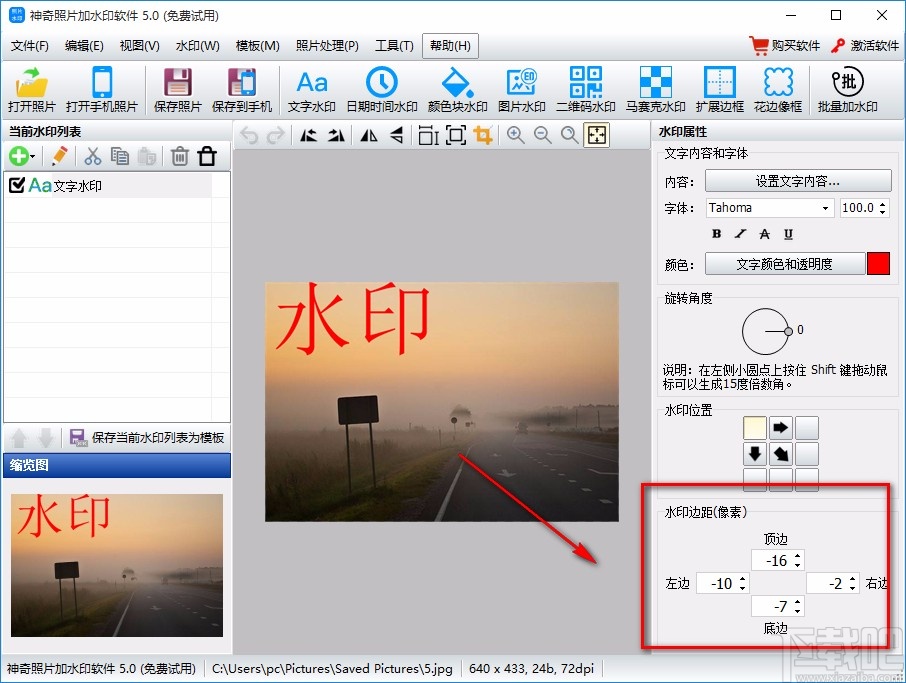Edit the watermark with the pencil icon

[x=58, y=156]
